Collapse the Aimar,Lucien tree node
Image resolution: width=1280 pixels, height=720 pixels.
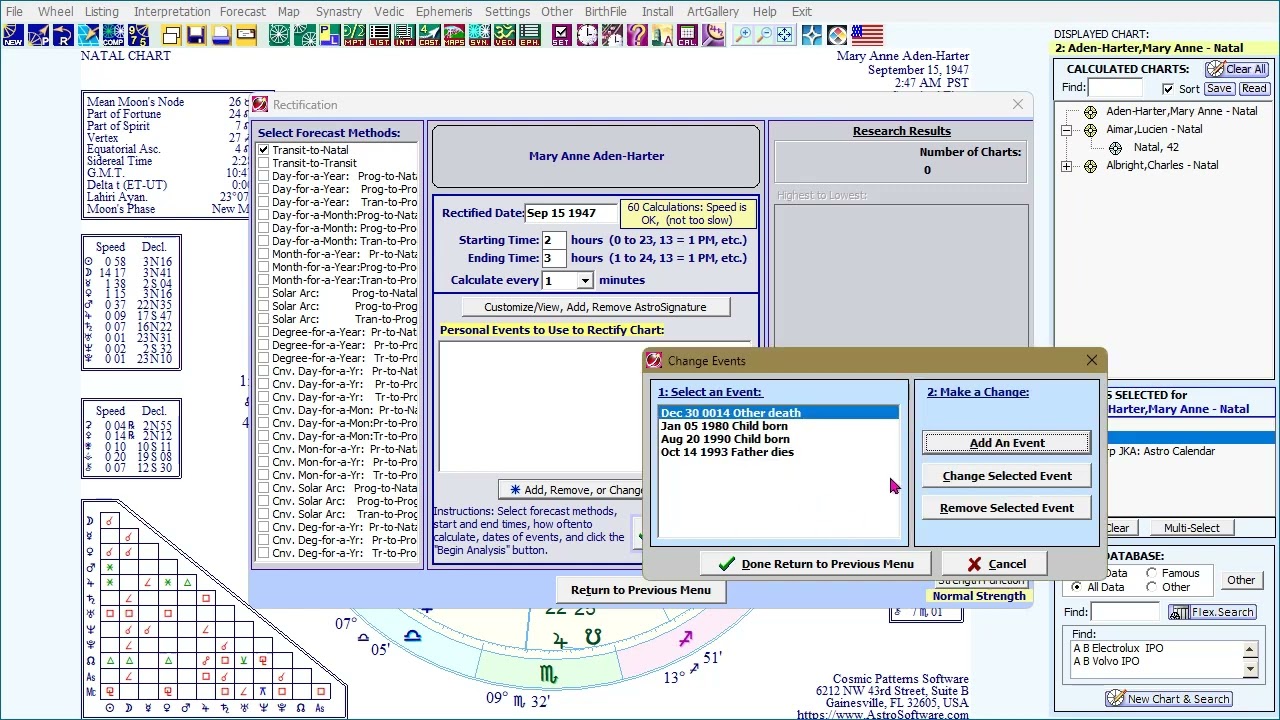pos(1067,130)
